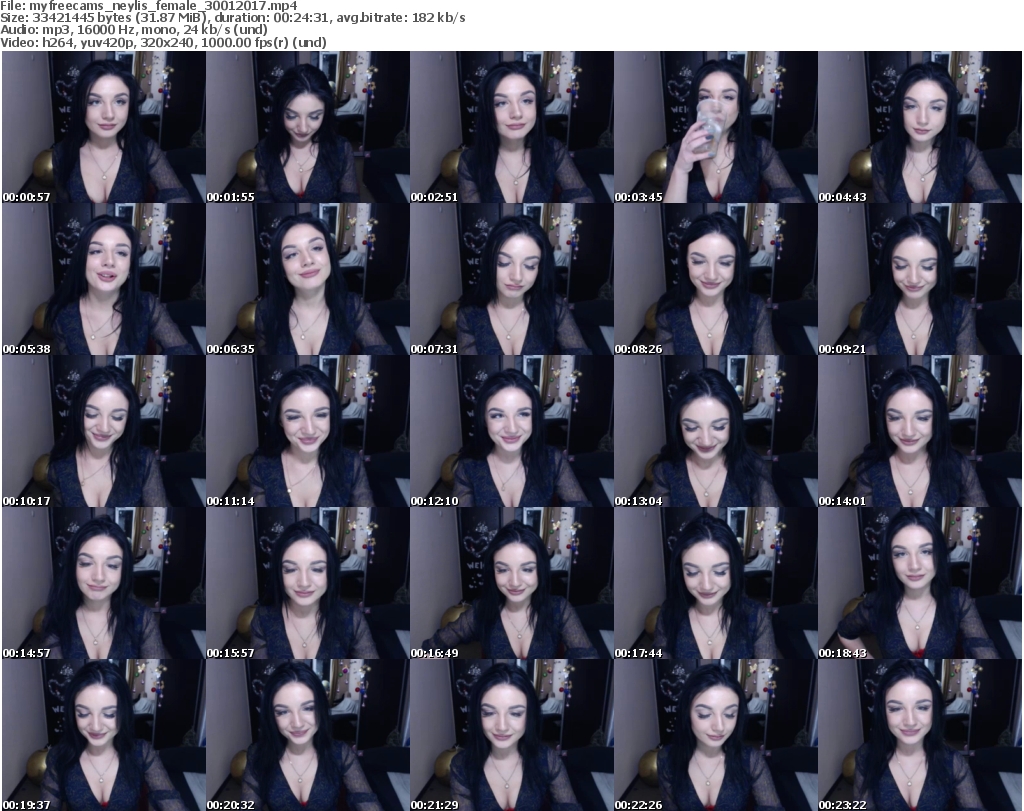
Task: Select the frame labeled 00:21:29
Action: (x=511, y=735)
